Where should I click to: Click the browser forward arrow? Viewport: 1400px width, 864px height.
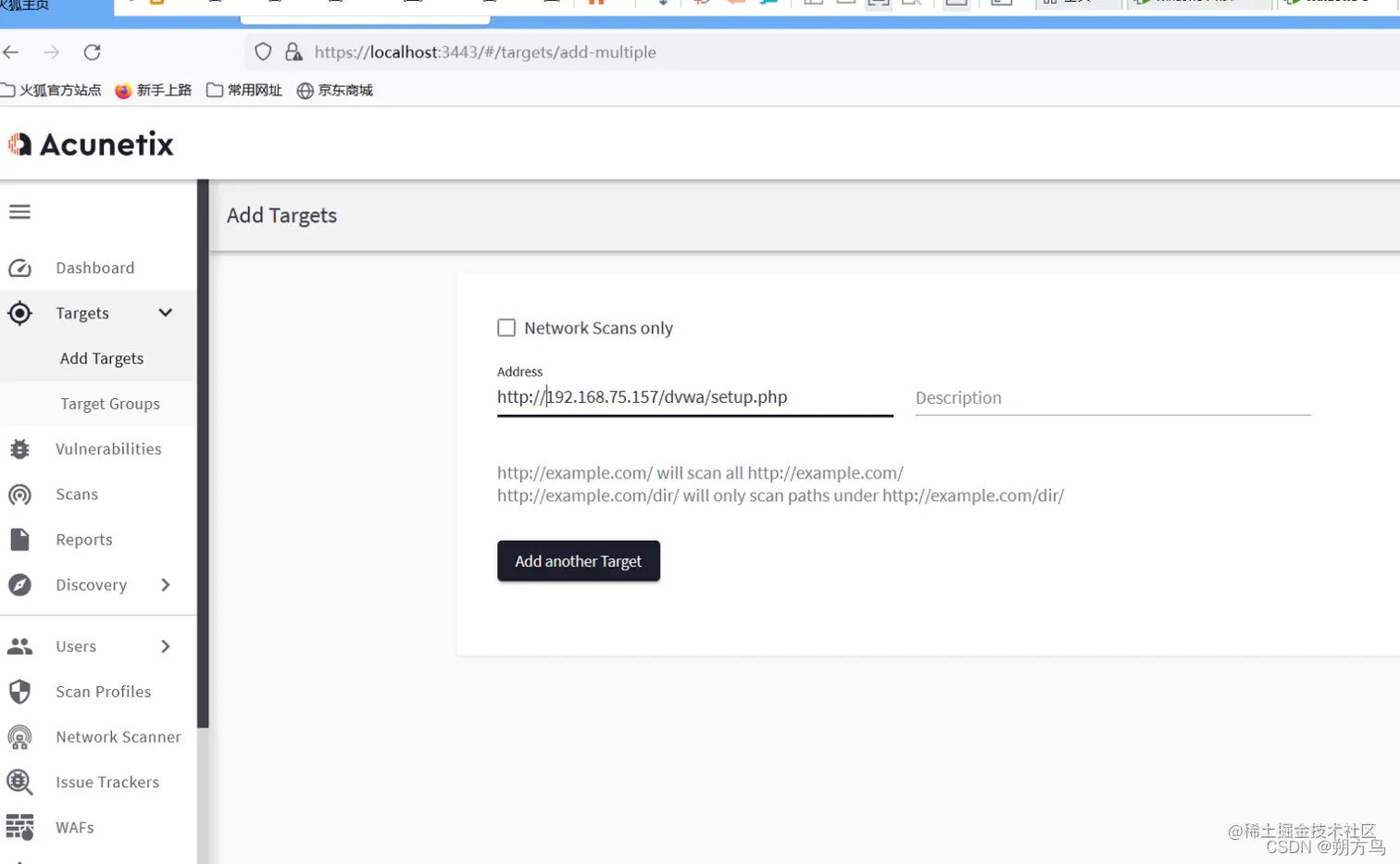51,53
